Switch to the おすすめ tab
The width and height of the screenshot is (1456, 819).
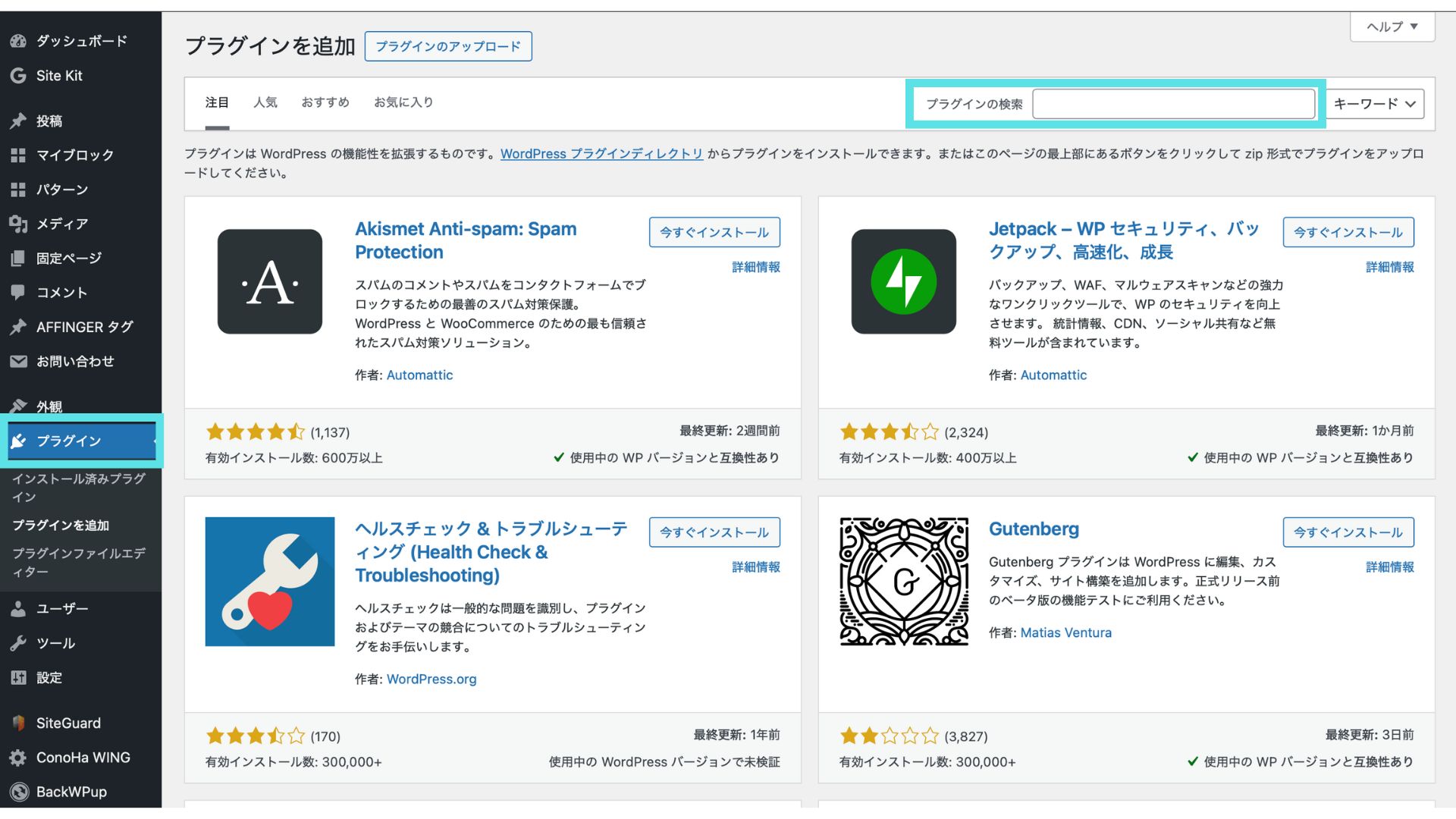(x=325, y=102)
